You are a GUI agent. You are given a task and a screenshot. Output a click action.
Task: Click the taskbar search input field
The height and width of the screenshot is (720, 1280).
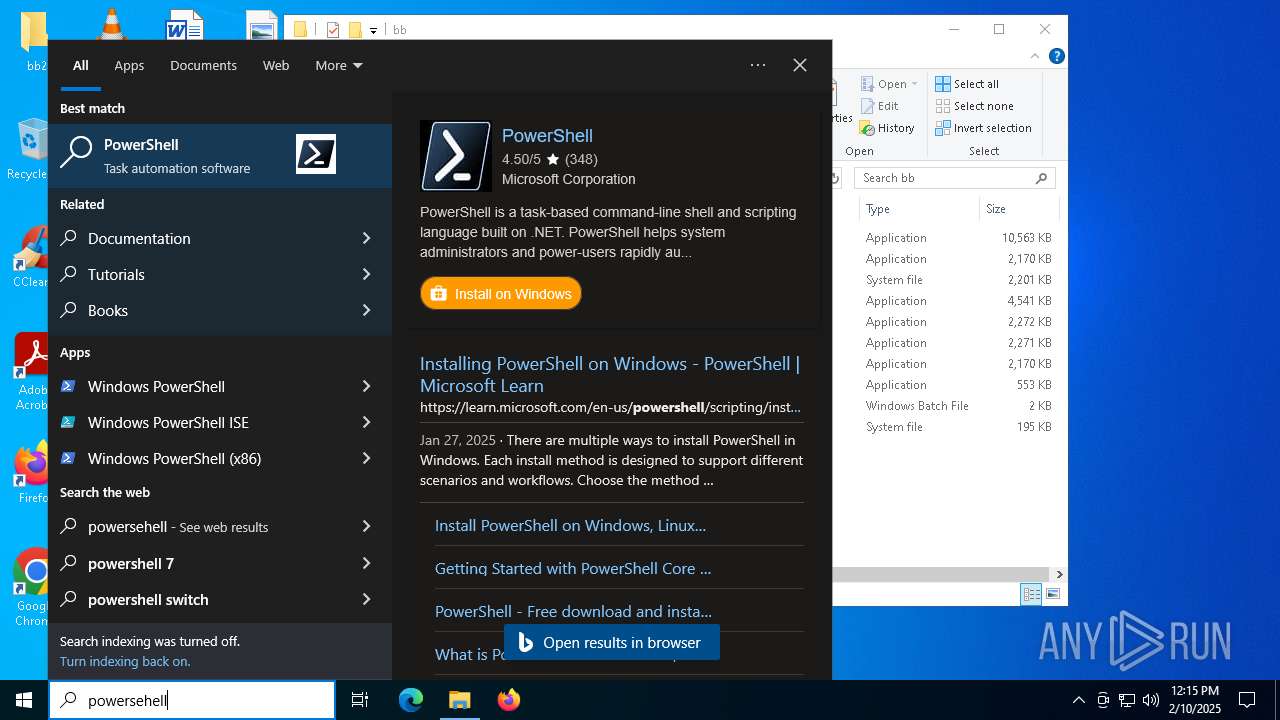(192, 700)
